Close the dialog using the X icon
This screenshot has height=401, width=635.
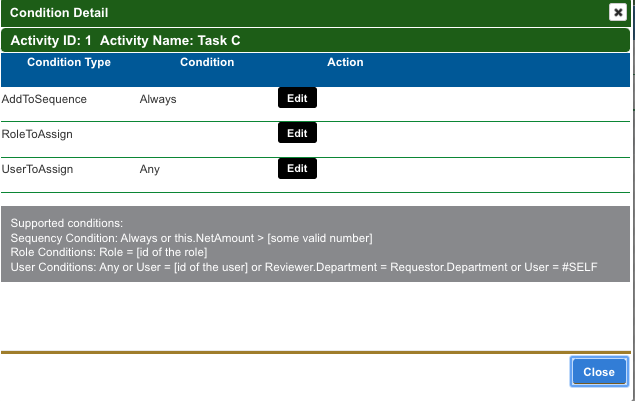tap(617, 13)
